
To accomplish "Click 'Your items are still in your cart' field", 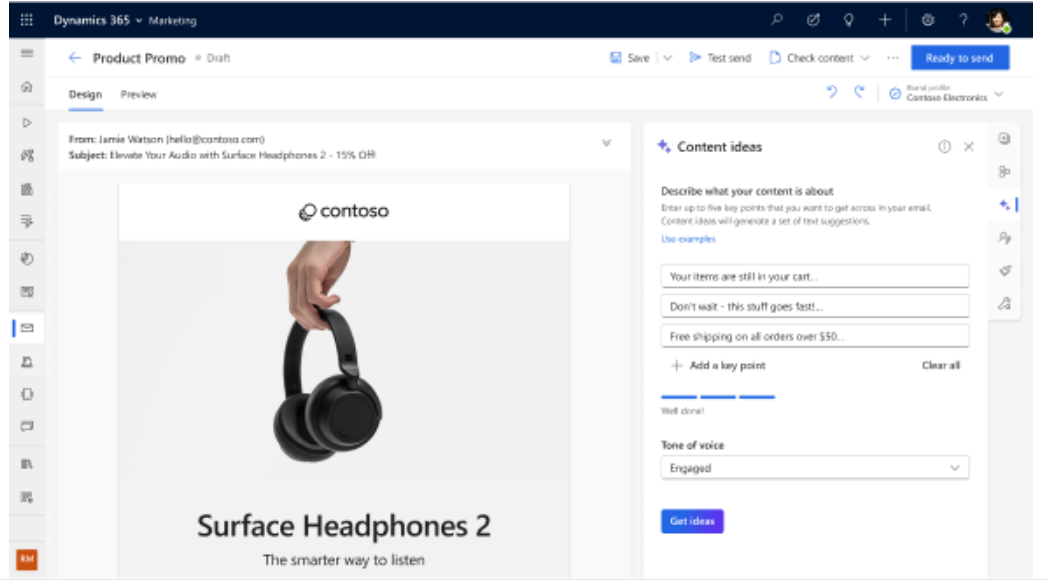I will pyautogui.click(x=815, y=276).
